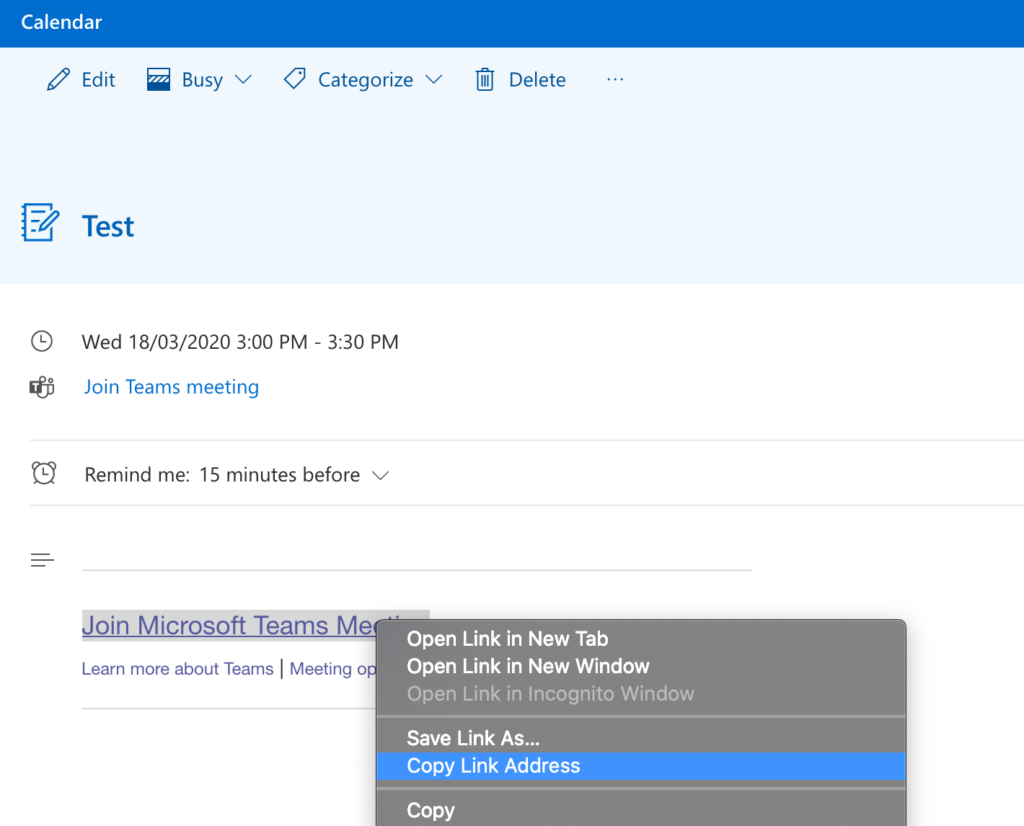
Task: Open the Remind me time dropdown
Action: click(381, 475)
